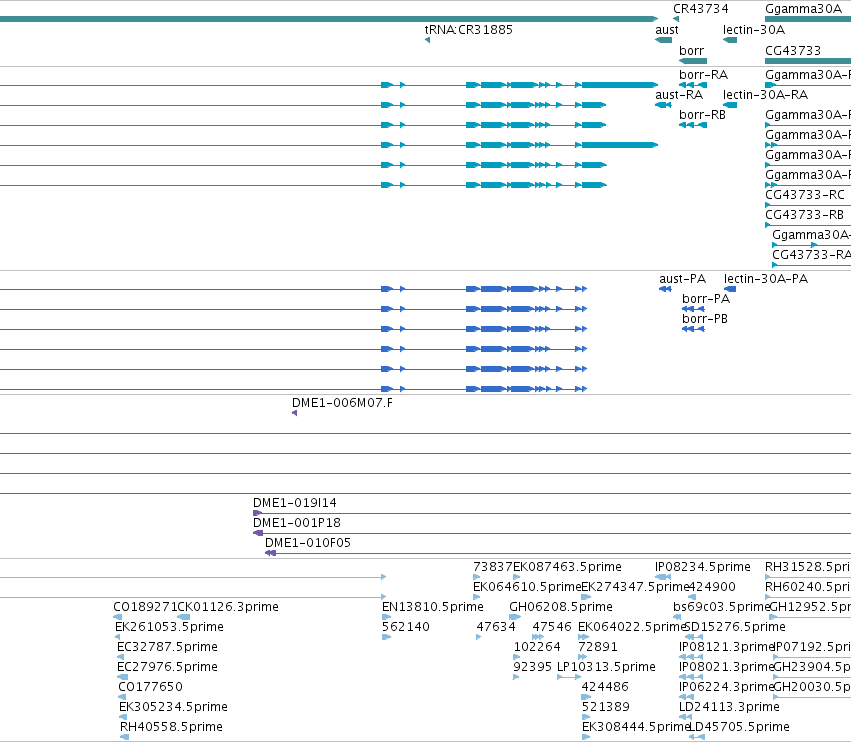851x742 pixels.
Task: Select the SD15276.5prime EST label
Action: 735,627
